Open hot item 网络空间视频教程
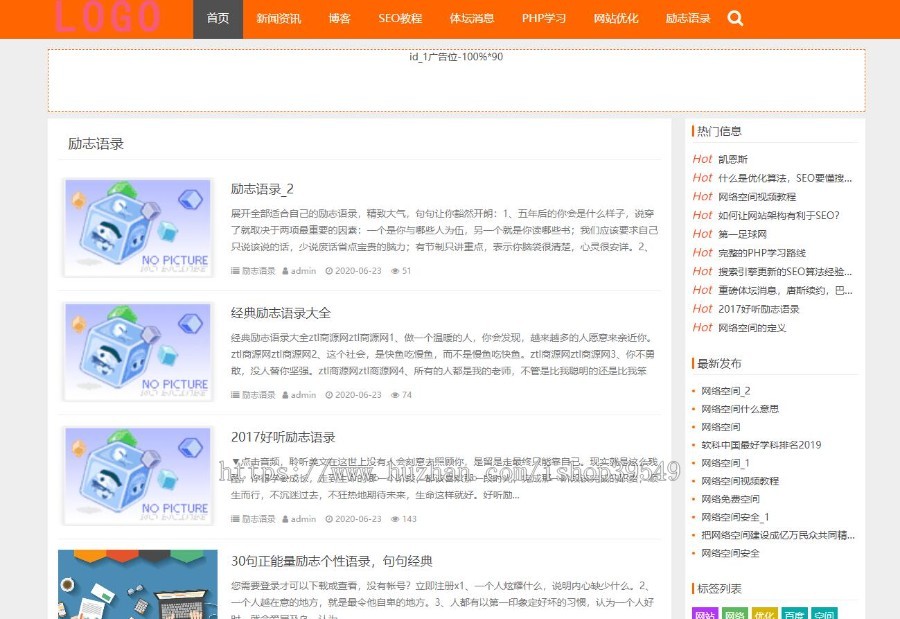Viewport: 900px width, 619px height. coord(757,196)
